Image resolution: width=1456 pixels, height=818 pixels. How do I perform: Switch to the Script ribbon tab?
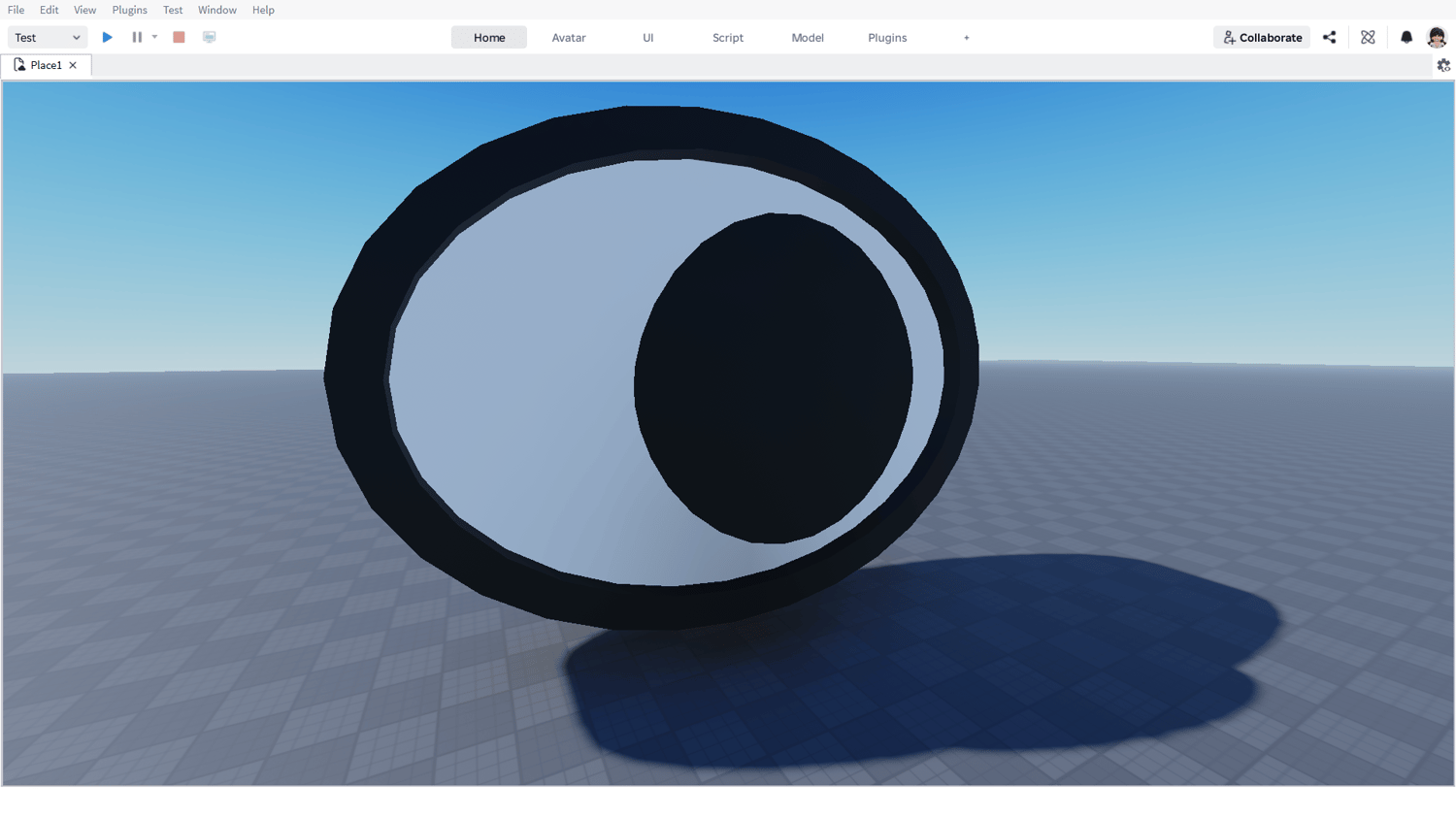[x=728, y=38]
